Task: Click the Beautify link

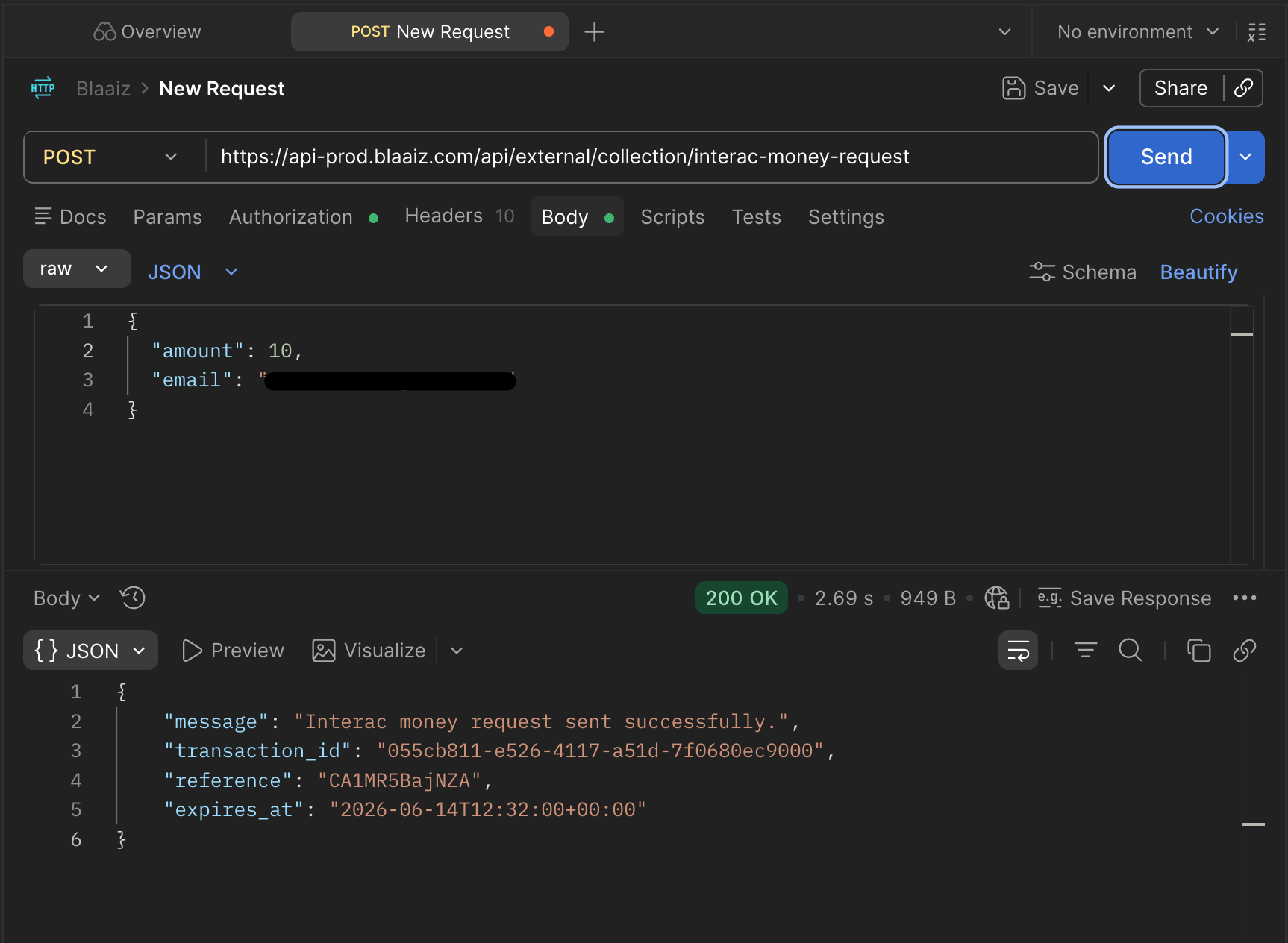Action: point(1198,272)
